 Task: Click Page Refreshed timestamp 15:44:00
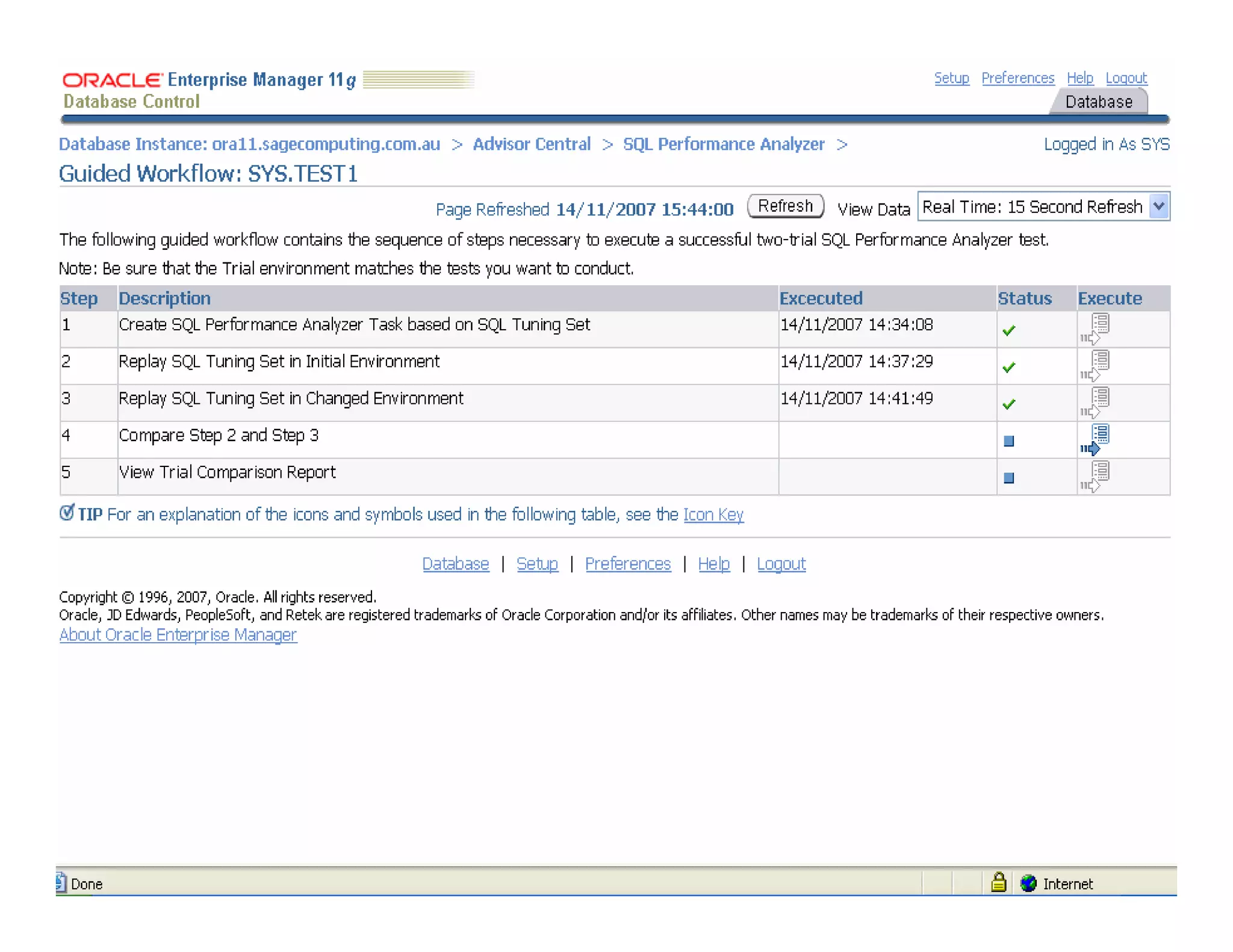tap(645, 209)
